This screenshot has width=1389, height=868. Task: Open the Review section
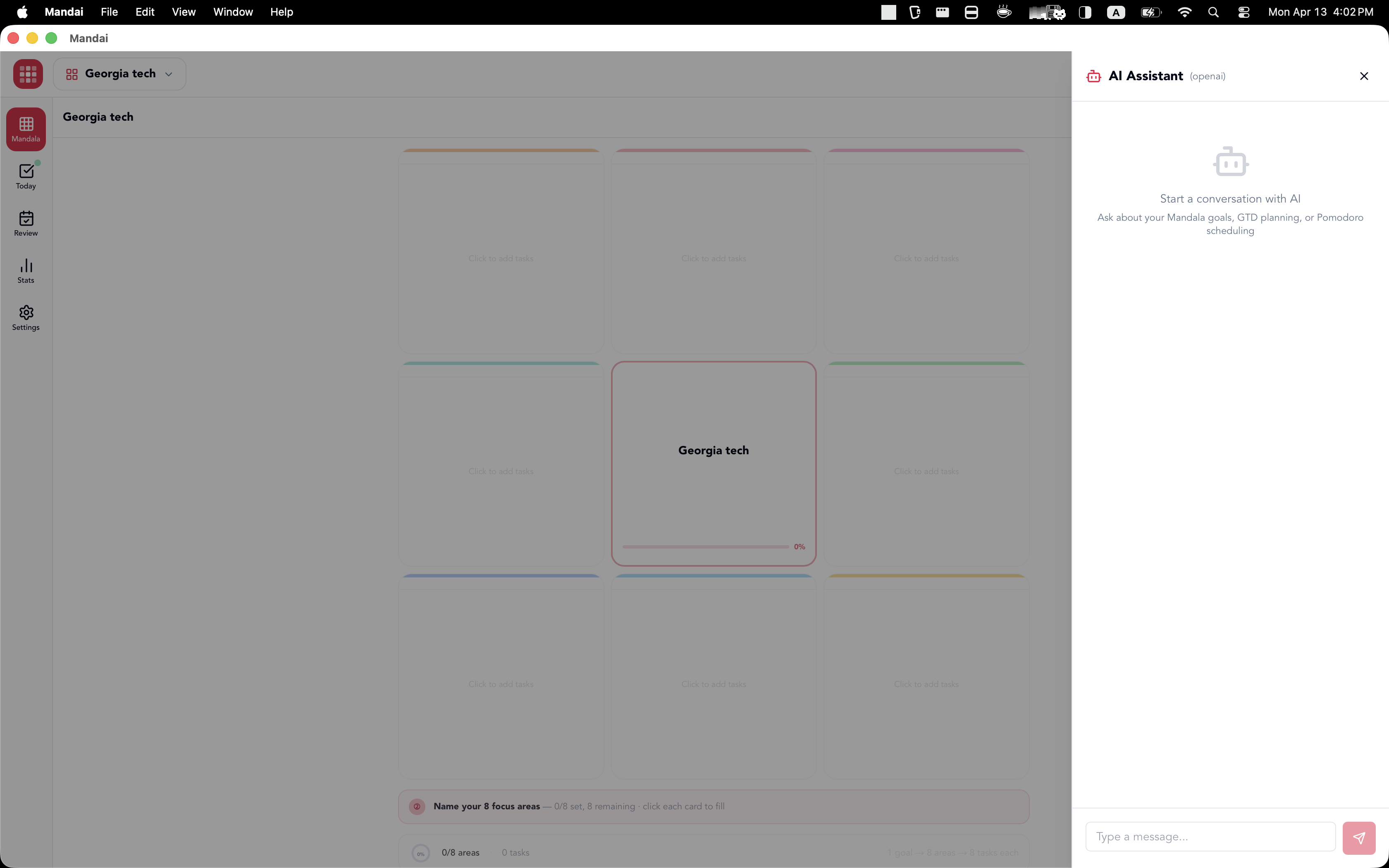[x=26, y=223]
